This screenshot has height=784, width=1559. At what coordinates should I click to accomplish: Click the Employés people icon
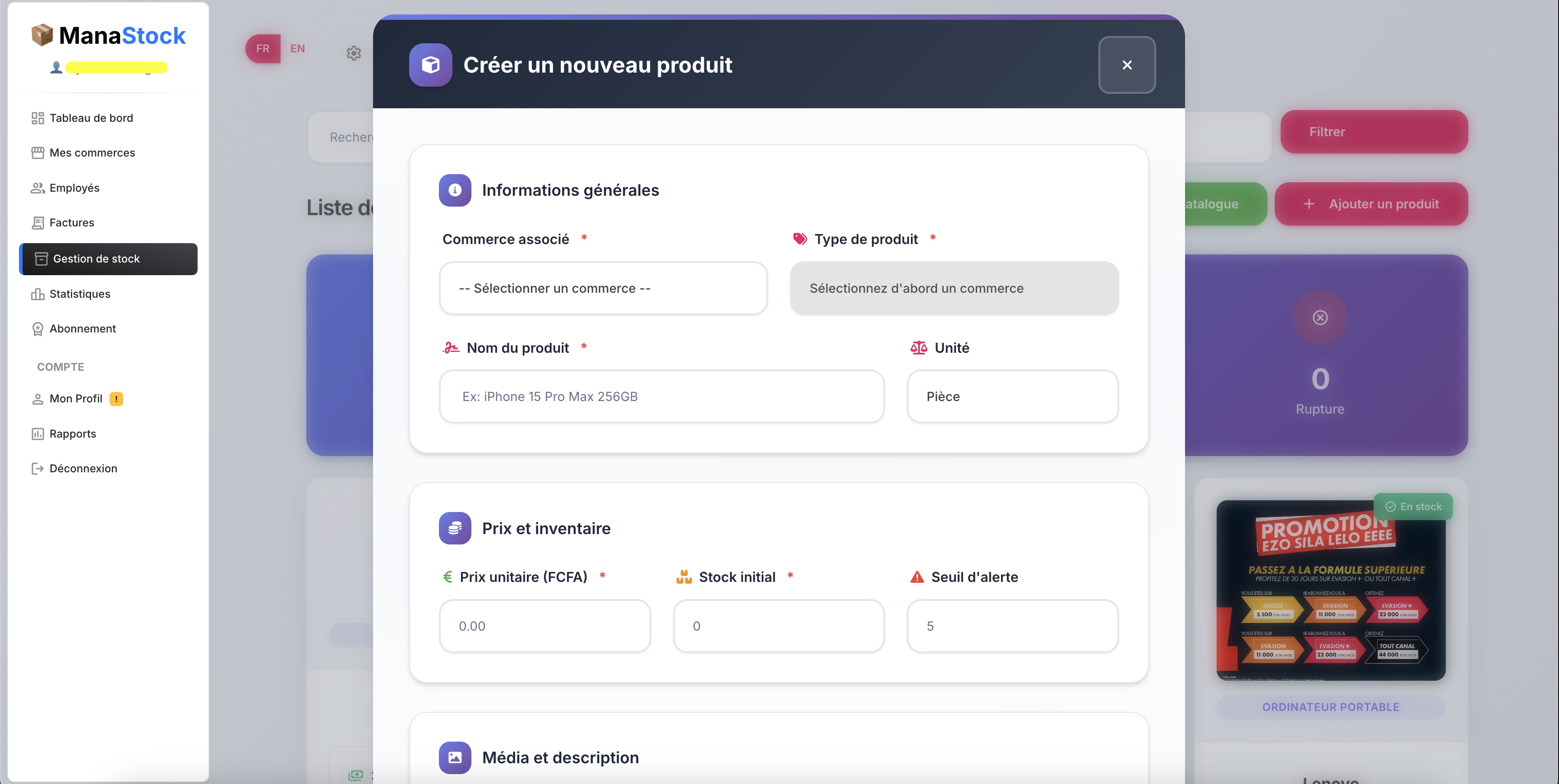[x=37, y=188]
